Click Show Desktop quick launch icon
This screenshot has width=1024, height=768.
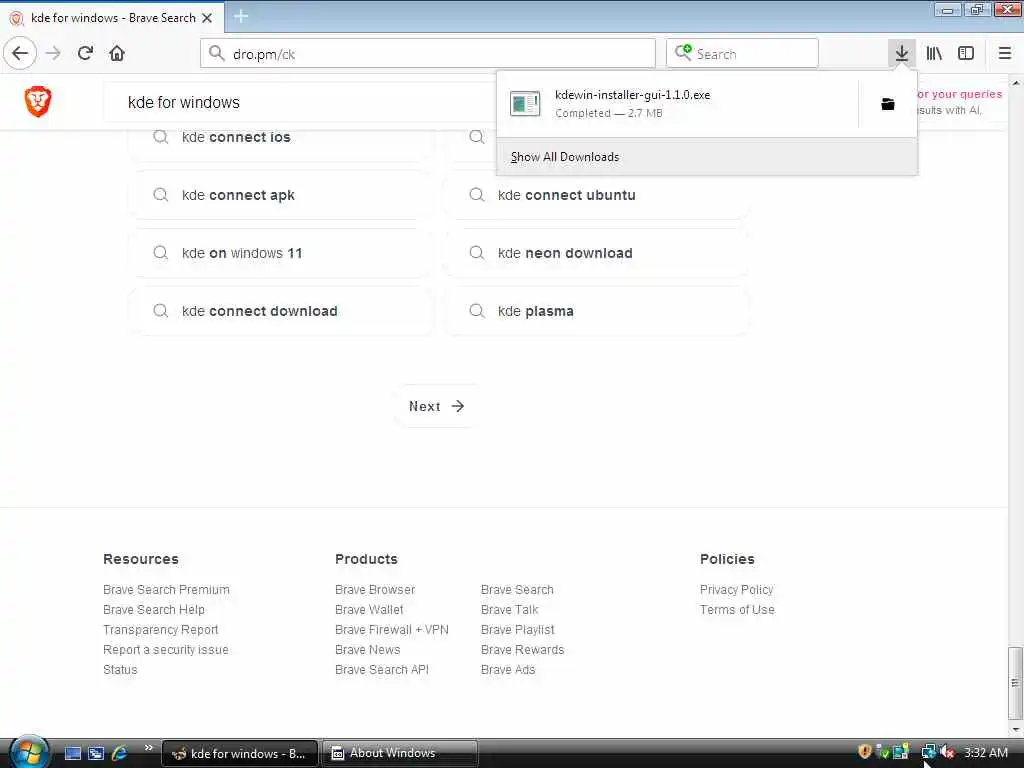(x=72, y=753)
